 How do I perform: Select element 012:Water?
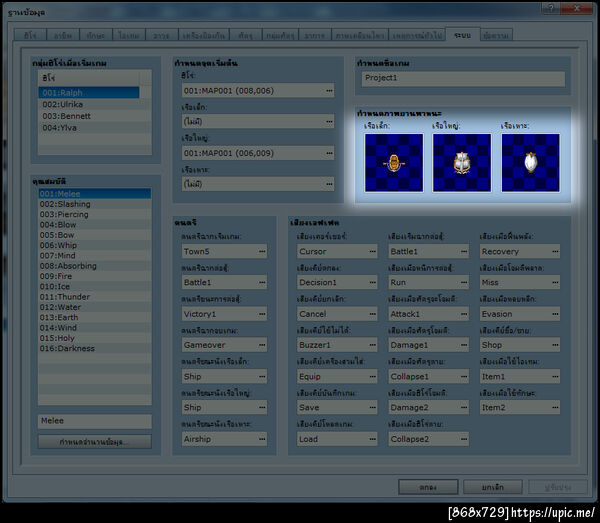pyautogui.click(x=95, y=307)
